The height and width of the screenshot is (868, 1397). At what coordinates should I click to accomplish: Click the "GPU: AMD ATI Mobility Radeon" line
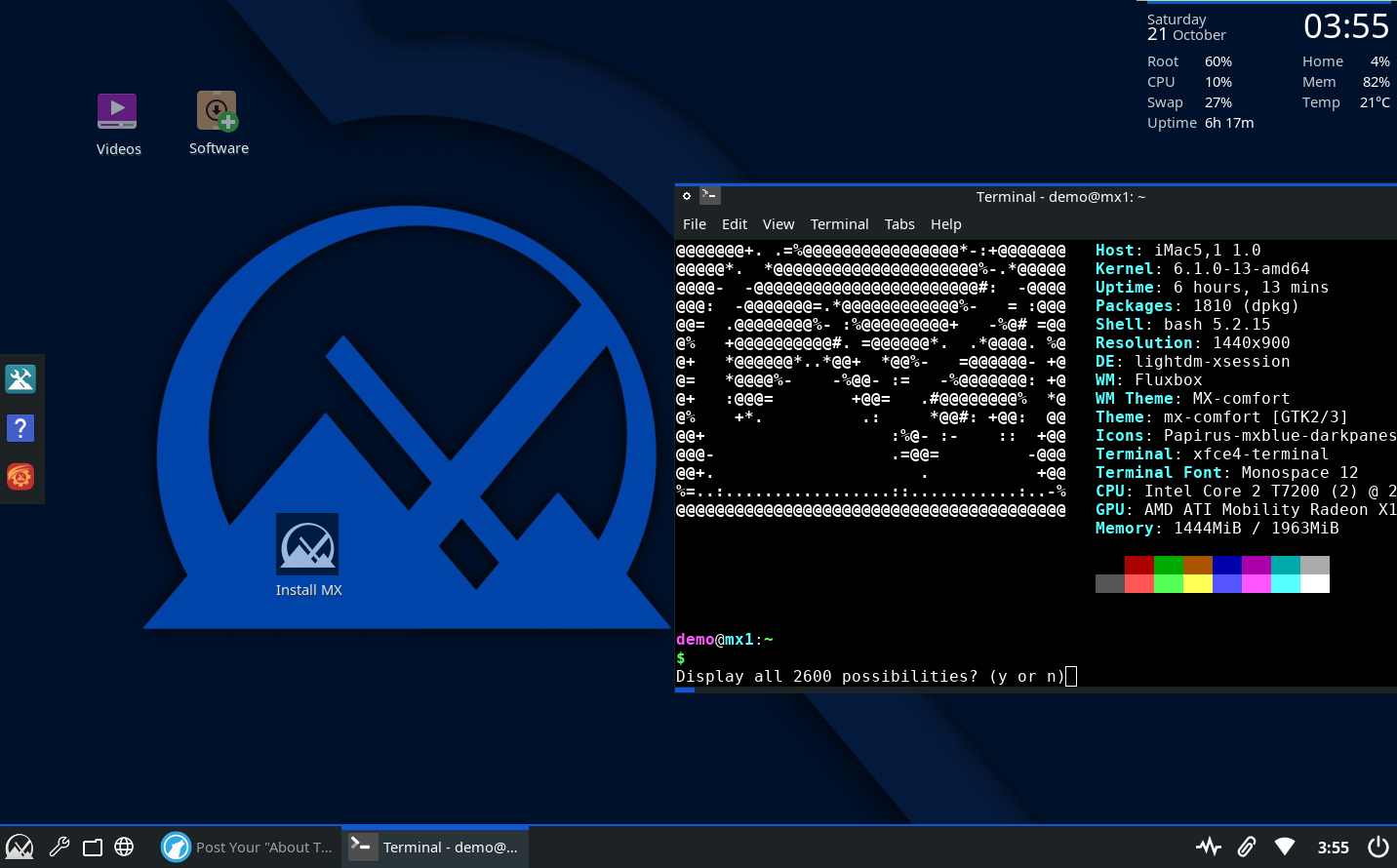[x=1246, y=510]
